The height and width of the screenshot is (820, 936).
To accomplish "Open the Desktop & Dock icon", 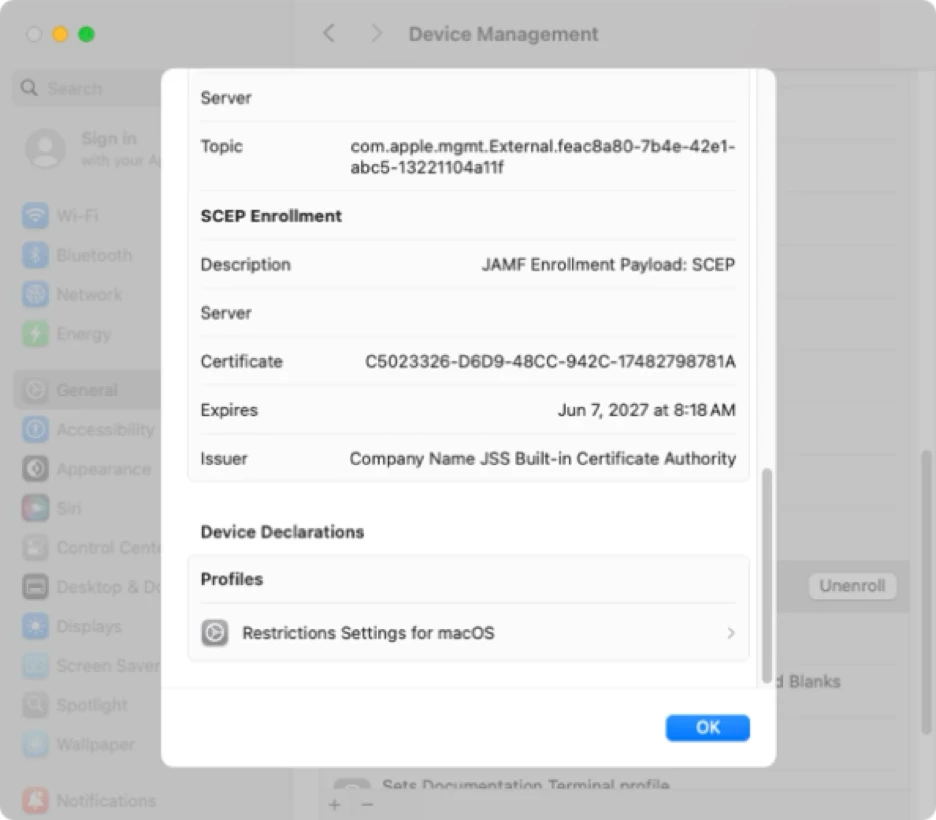I will pyautogui.click(x=35, y=587).
